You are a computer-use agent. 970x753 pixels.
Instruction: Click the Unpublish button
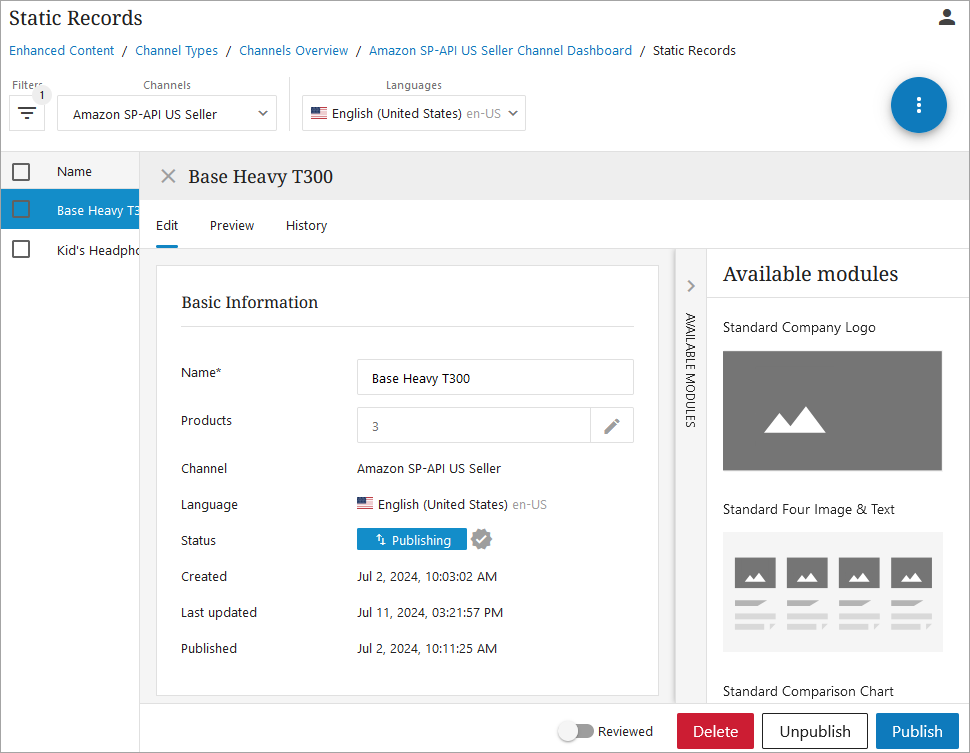pos(814,731)
